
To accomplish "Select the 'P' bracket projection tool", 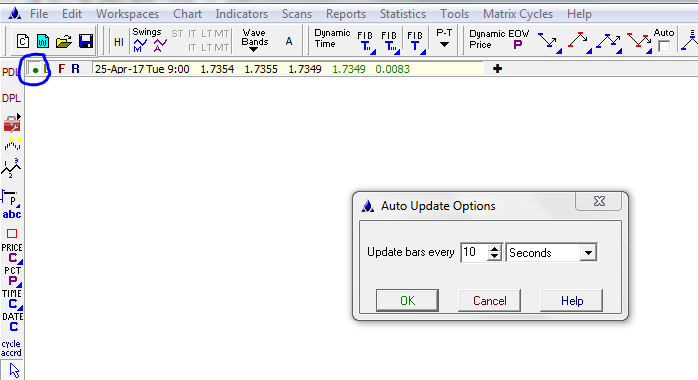I will tap(11, 198).
